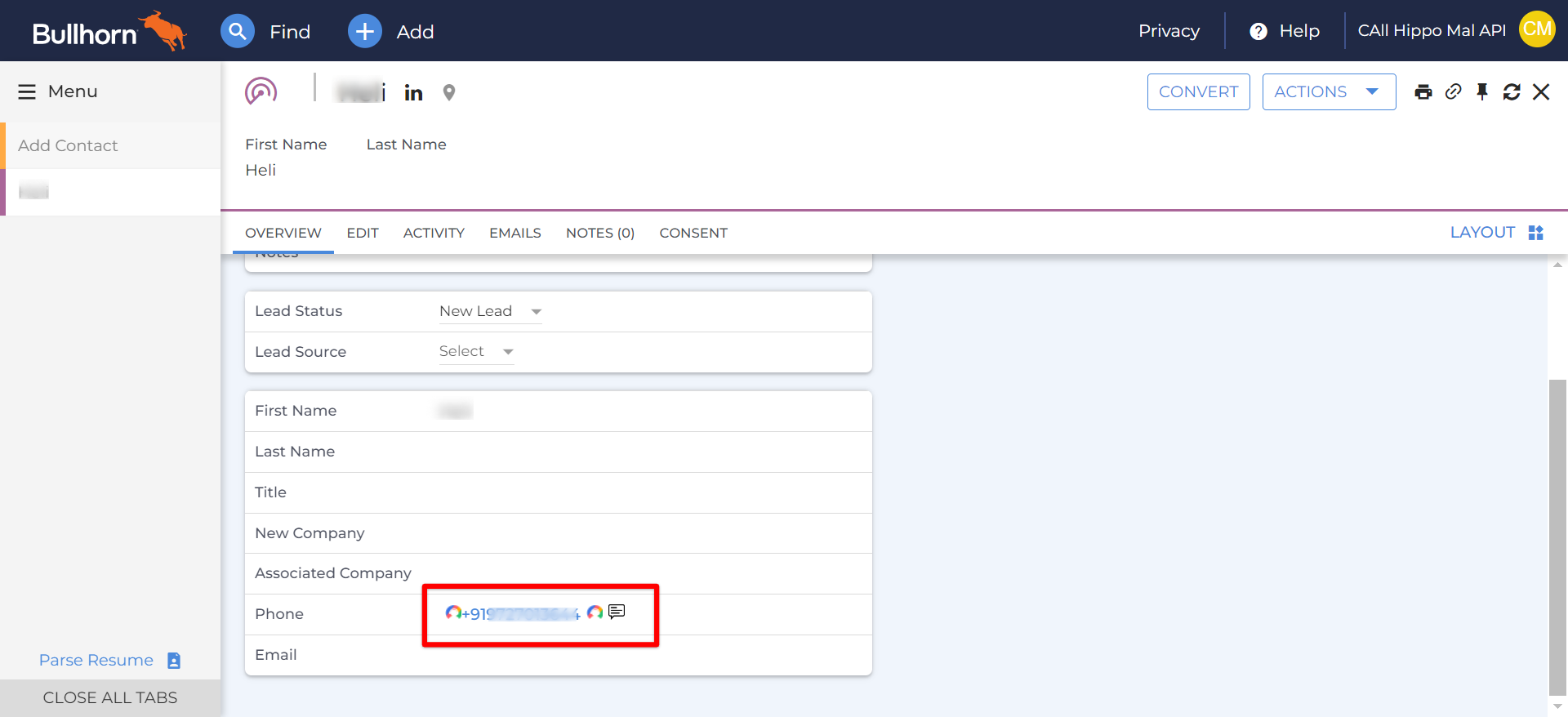The height and width of the screenshot is (717, 1568).
Task: Click the Privacy link
Action: [1169, 31]
